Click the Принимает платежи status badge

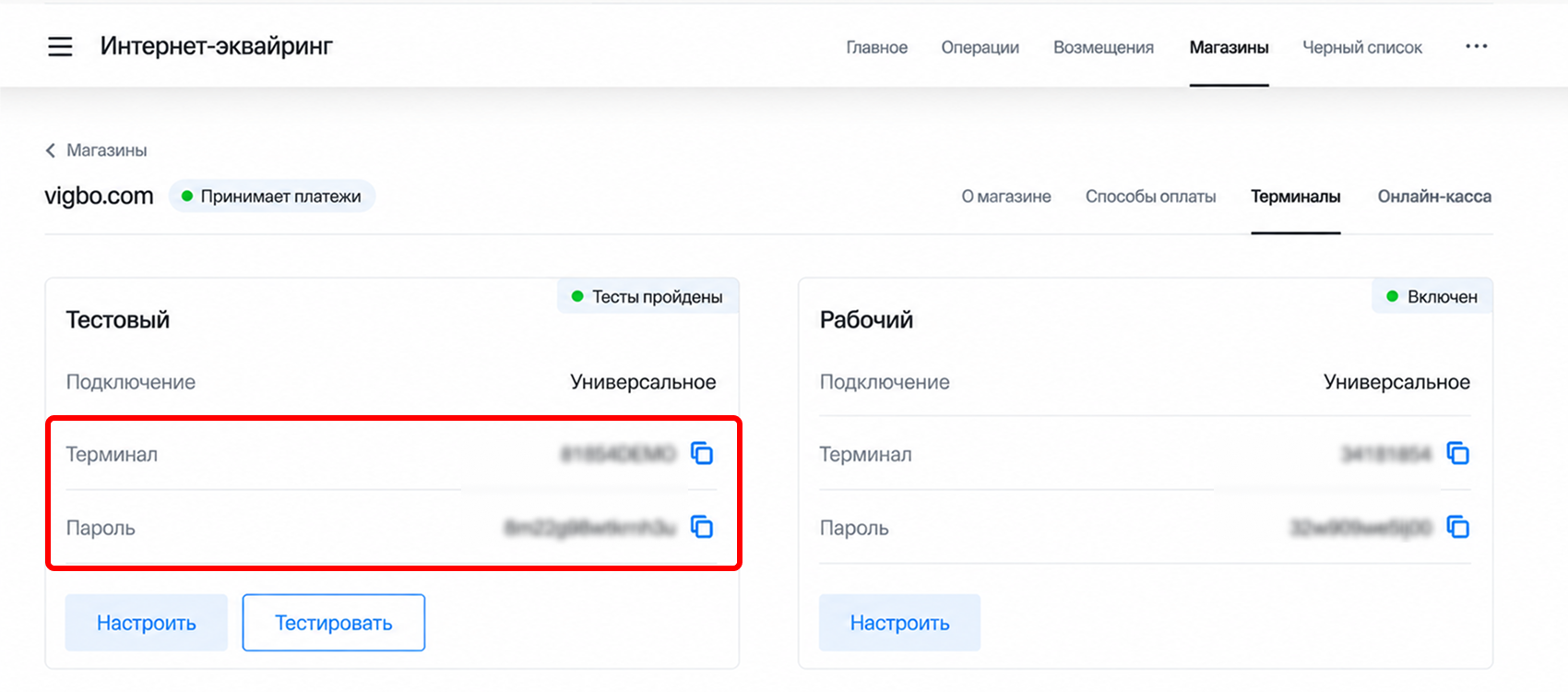272,197
